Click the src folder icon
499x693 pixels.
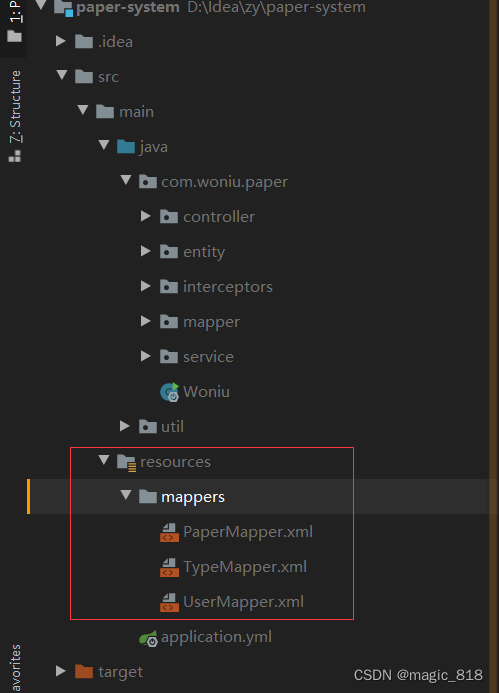click(x=84, y=76)
